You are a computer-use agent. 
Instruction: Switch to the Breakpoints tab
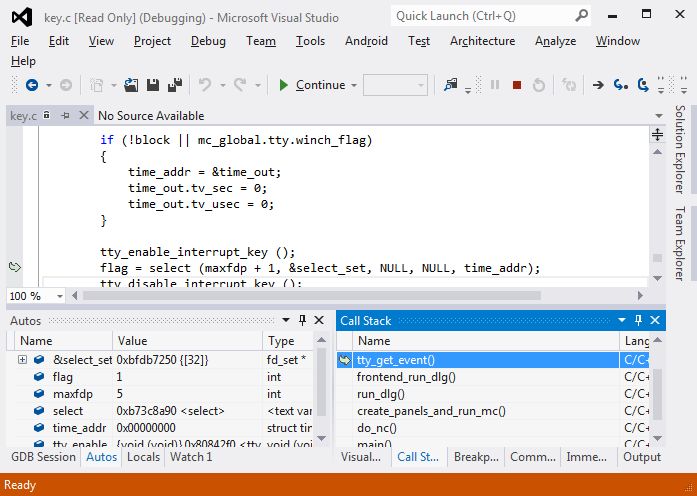coord(476,457)
